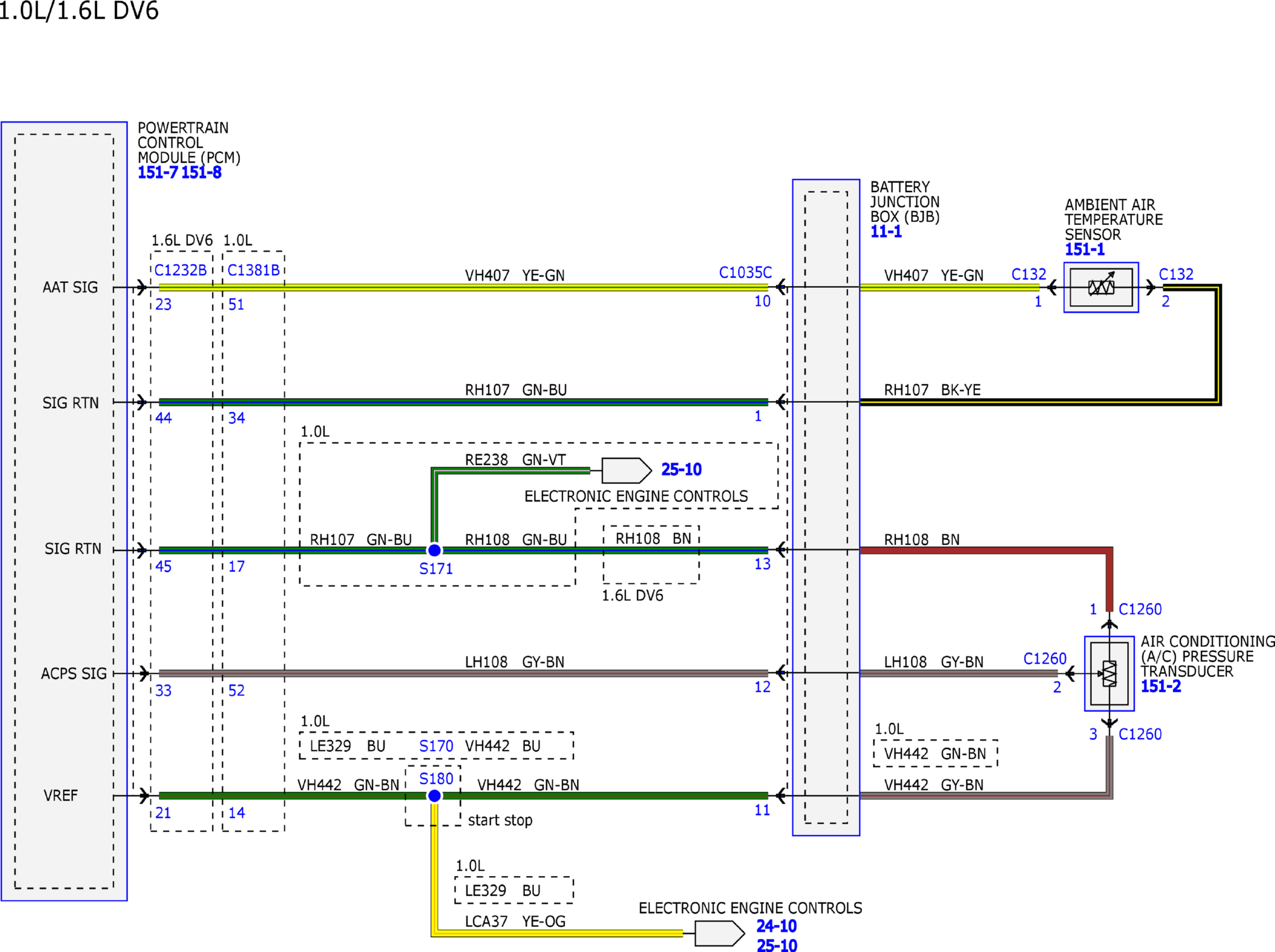Select the S180 splice dot

[x=435, y=796]
